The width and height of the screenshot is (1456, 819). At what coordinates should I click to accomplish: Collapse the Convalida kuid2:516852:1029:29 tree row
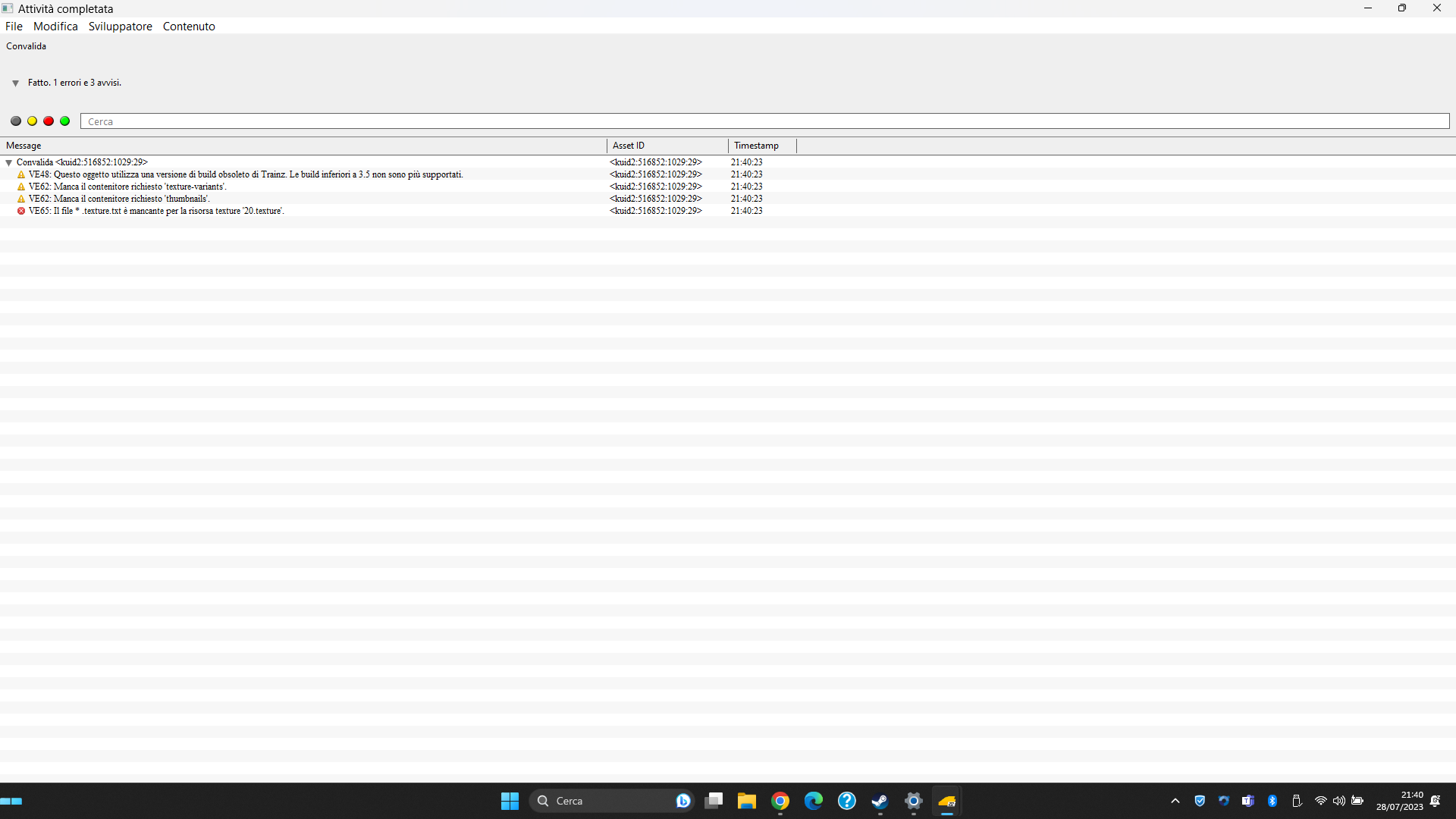point(9,162)
